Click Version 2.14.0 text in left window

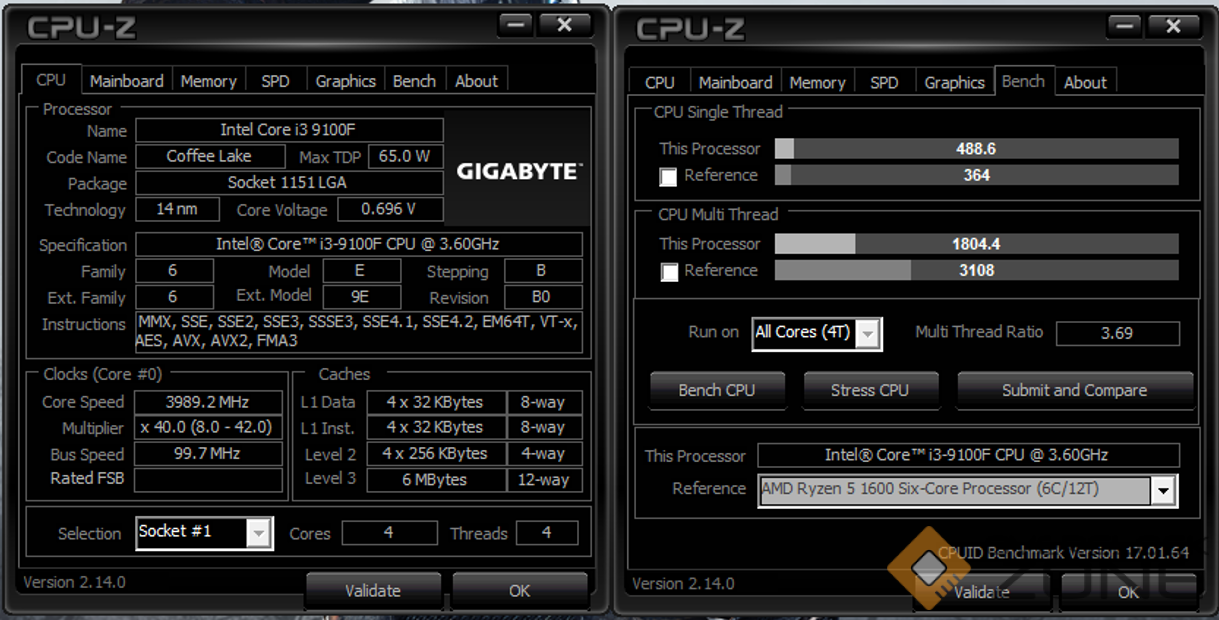74,582
